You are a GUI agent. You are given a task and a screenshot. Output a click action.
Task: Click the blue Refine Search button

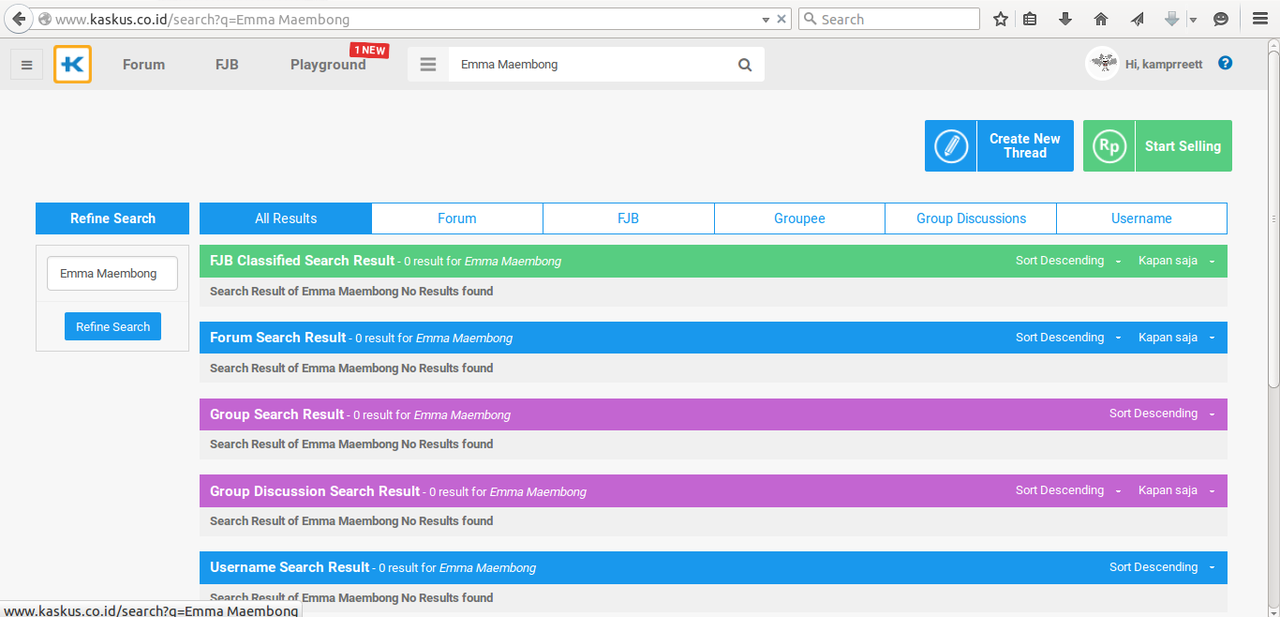click(x=113, y=327)
